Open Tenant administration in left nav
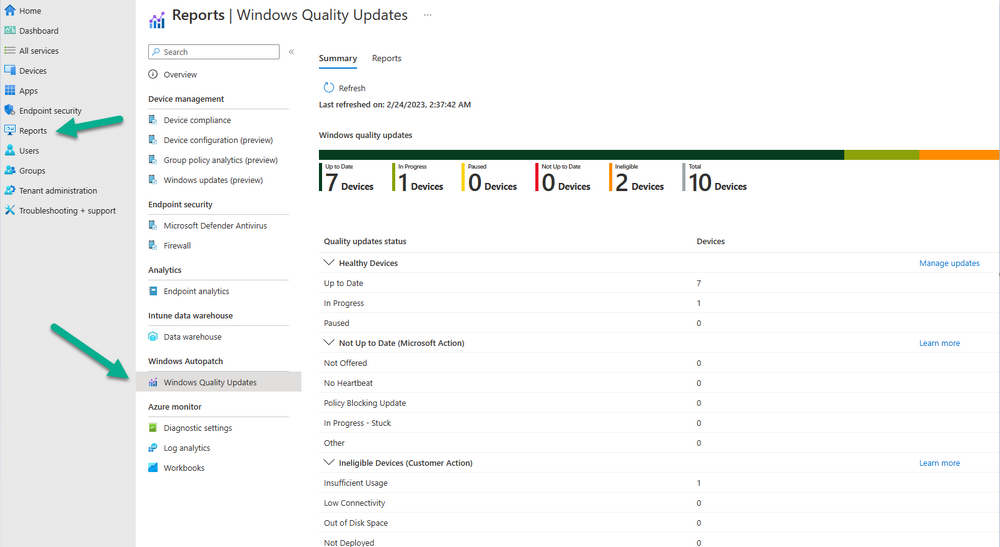The height and width of the screenshot is (547, 1000). [58, 190]
